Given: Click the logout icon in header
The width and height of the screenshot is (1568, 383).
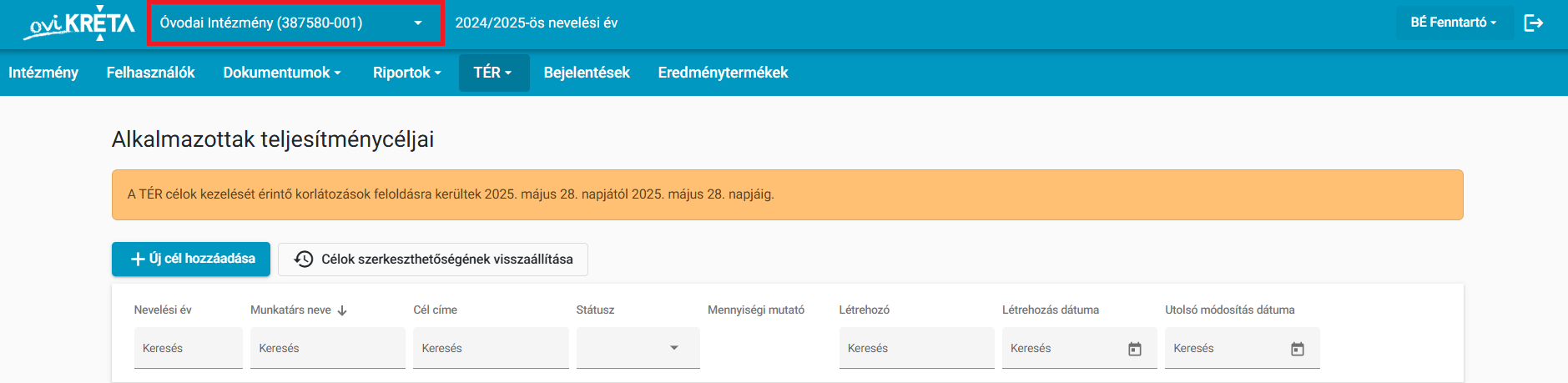Looking at the screenshot, I should [1534, 23].
